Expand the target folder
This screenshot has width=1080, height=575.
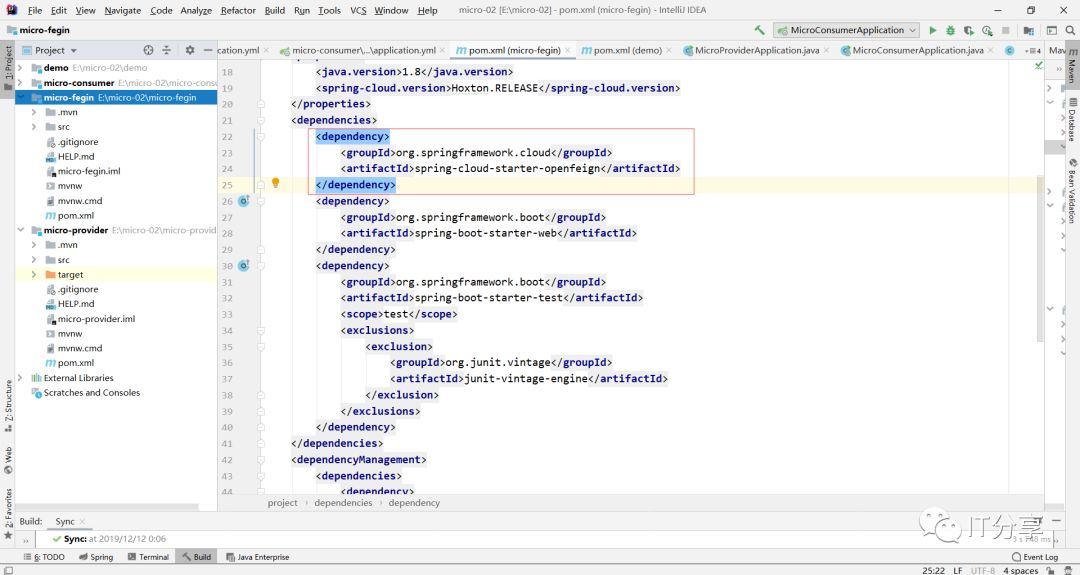coord(34,274)
